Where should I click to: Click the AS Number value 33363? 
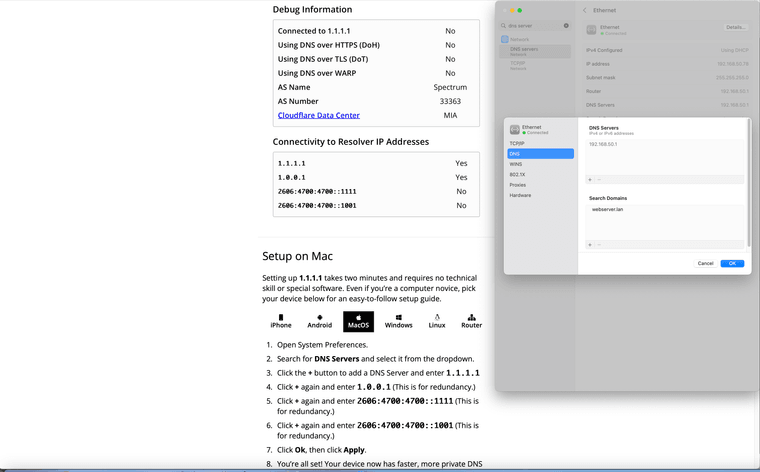coord(450,101)
